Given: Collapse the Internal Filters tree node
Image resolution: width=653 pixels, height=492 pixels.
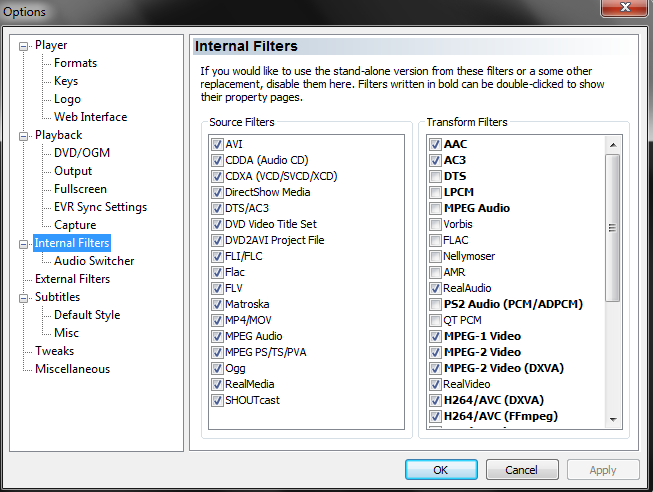Looking at the screenshot, I should [x=23, y=244].
